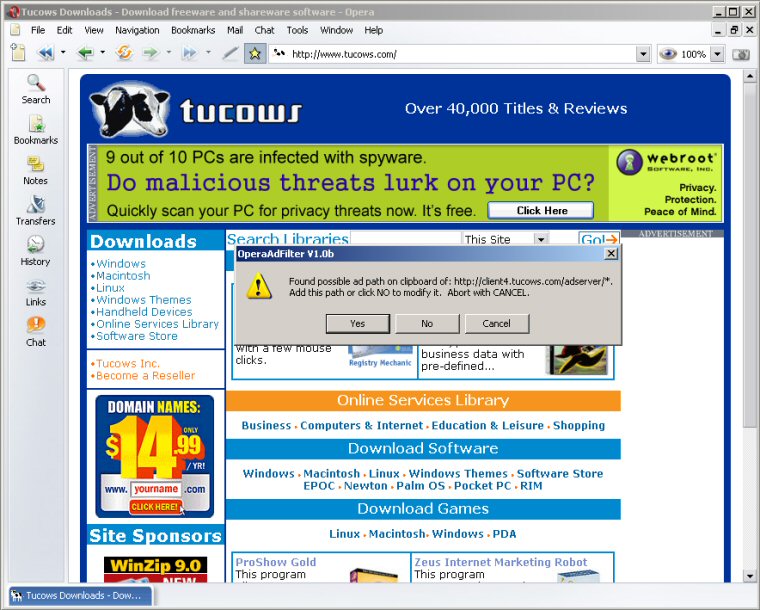Click the Search Libraries text field
This screenshot has width=760, height=610.
click(406, 239)
